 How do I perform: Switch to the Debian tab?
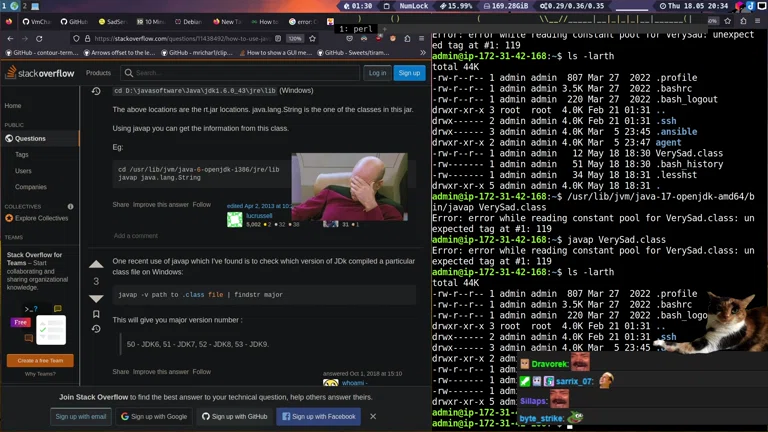(189, 22)
